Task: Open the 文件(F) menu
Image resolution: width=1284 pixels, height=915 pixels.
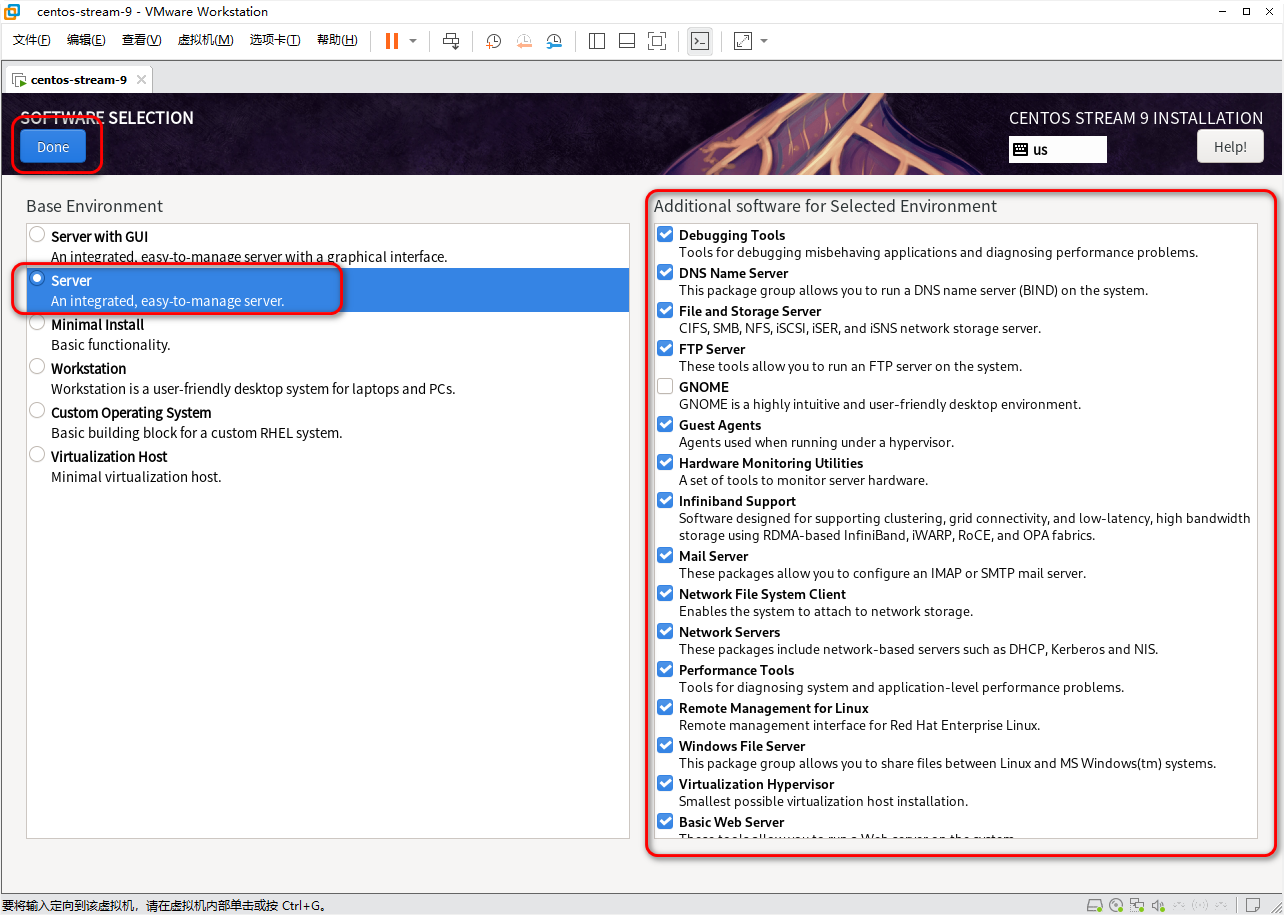Action: 32,40
